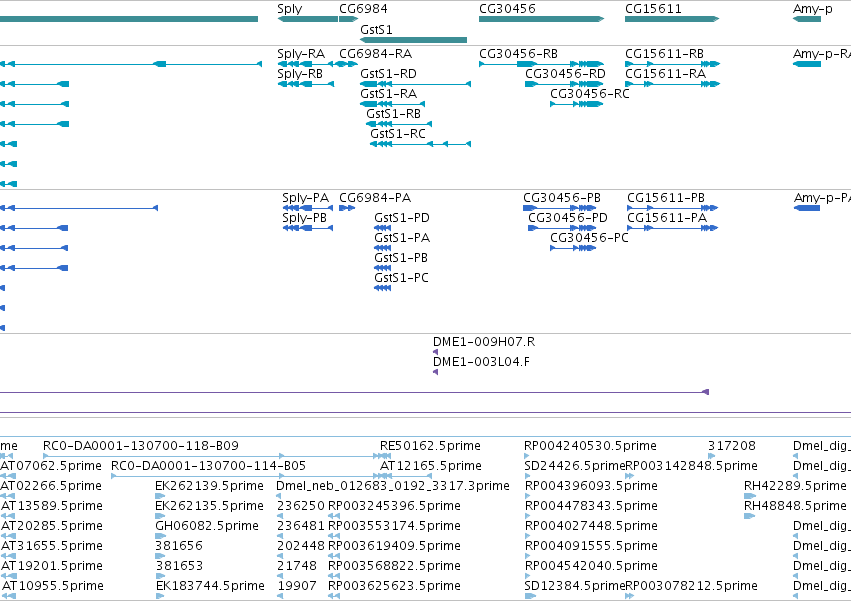
Task: Select the SD12384.5prime EST label
Action: click(575, 585)
